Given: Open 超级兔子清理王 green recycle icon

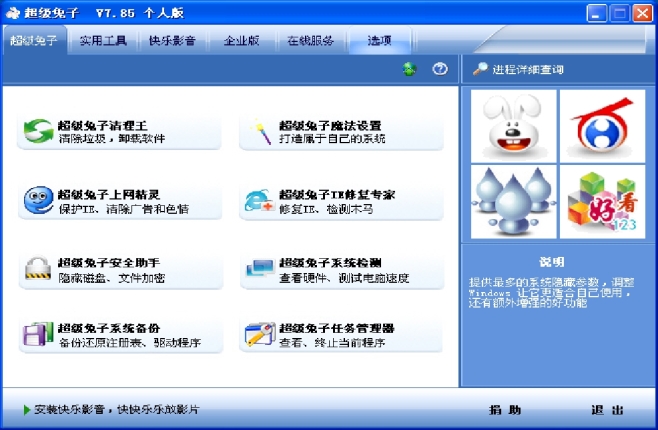Looking at the screenshot, I should (x=38, y=131).
